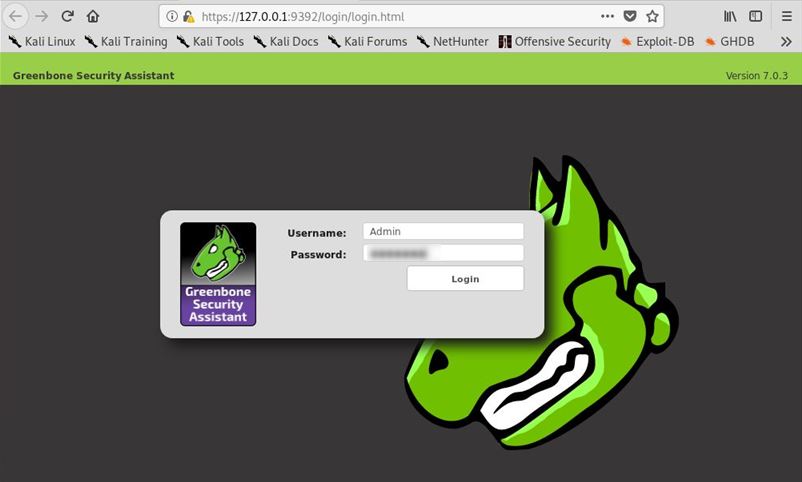The width and height of the screenshot is (802, 482).
Task: Click the browser Back arrow
Action: 15,16
